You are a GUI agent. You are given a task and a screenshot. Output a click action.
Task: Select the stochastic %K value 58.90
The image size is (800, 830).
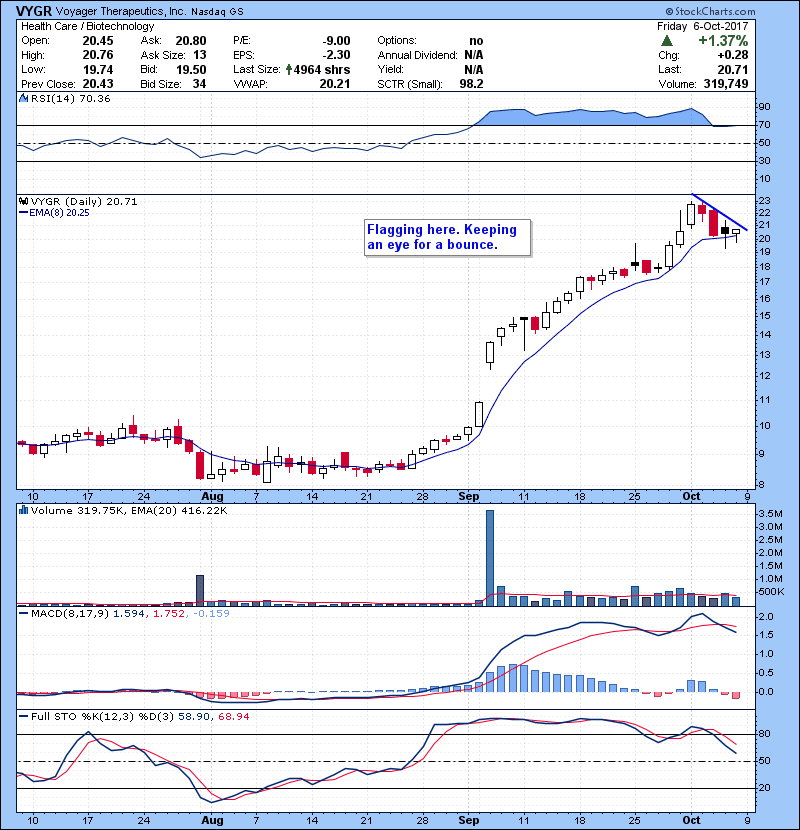coord(194,716)
